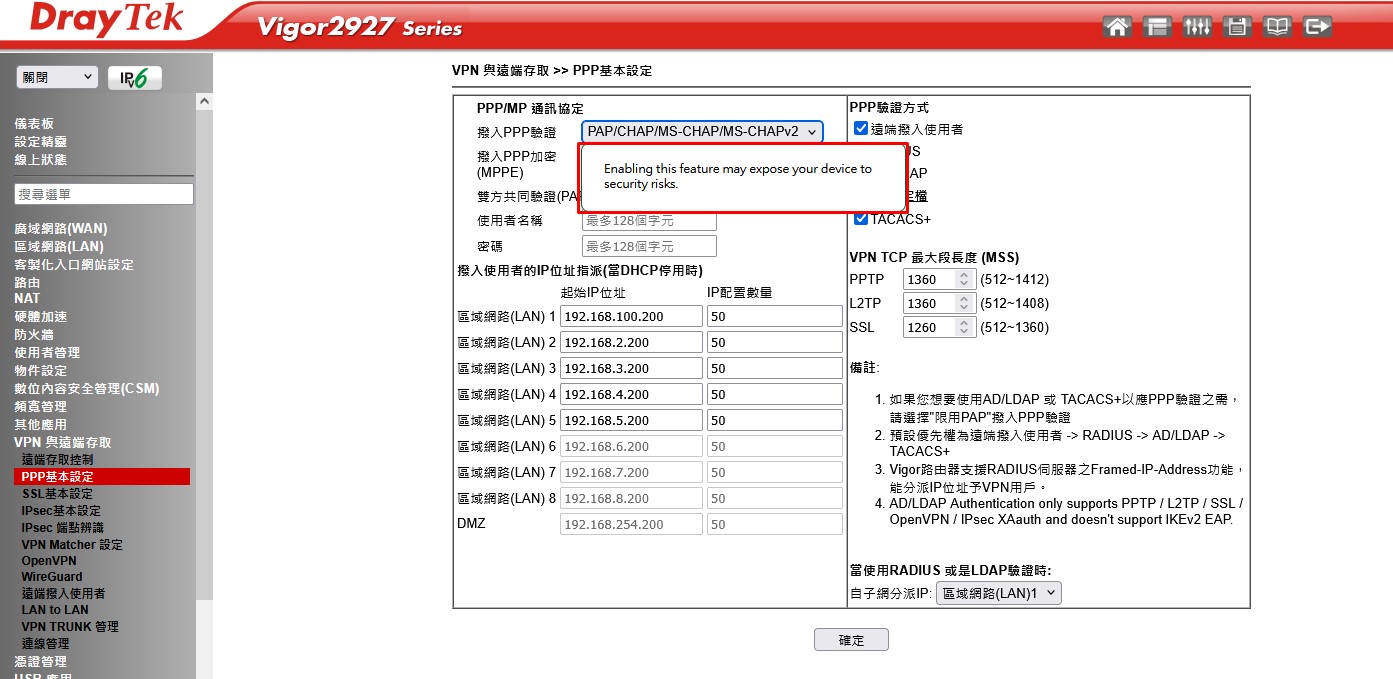Click the floppy disk save icon
This screenshot has width=1393, height=679.
pos(1237,27)
